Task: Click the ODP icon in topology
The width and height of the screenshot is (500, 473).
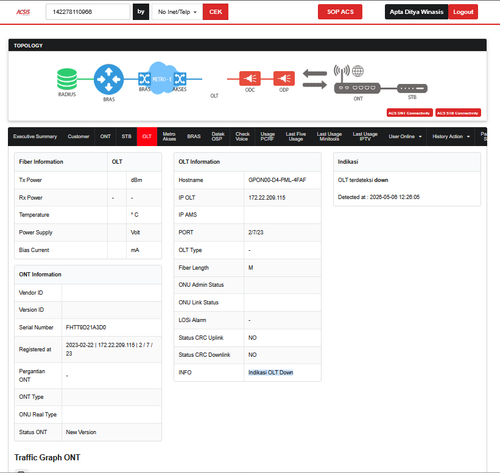Action: [x=284, y=79]
